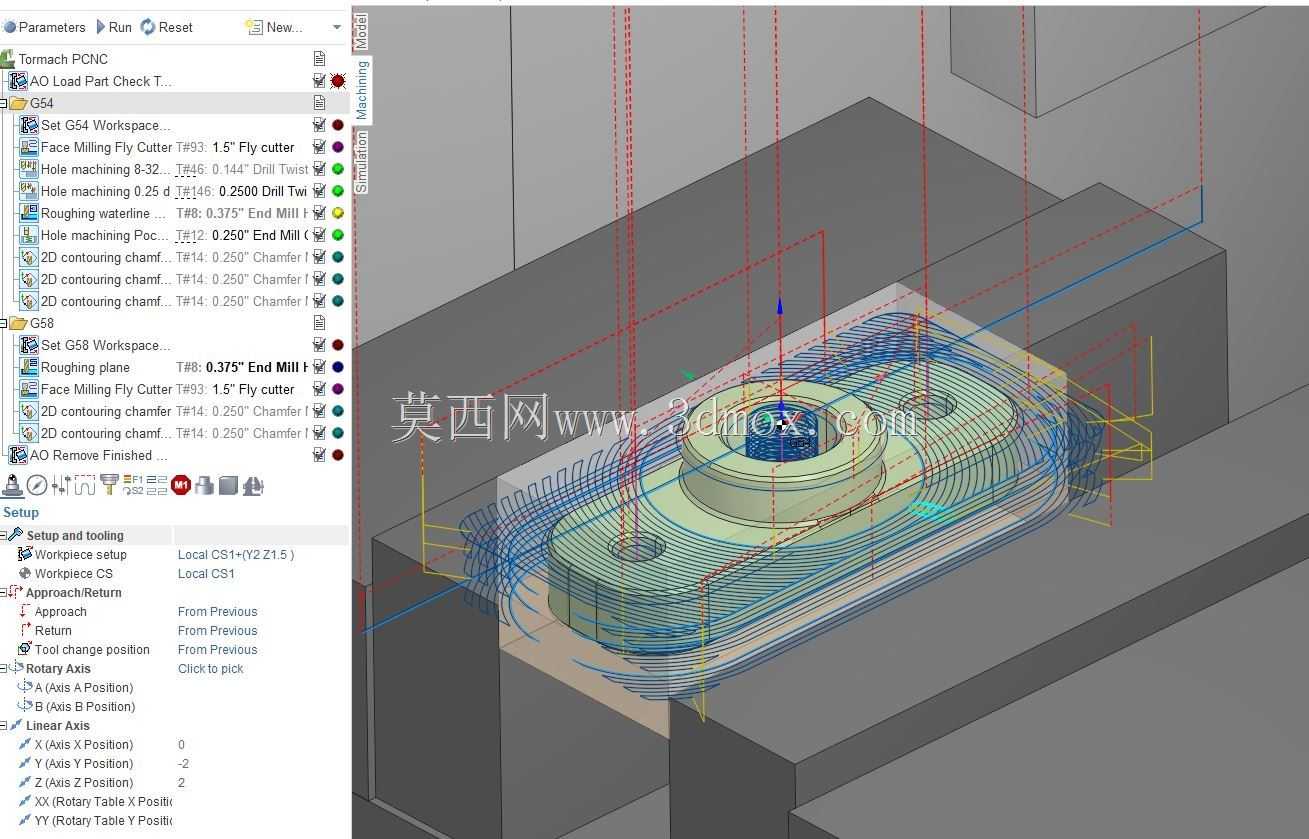Click the New... button

274,27
